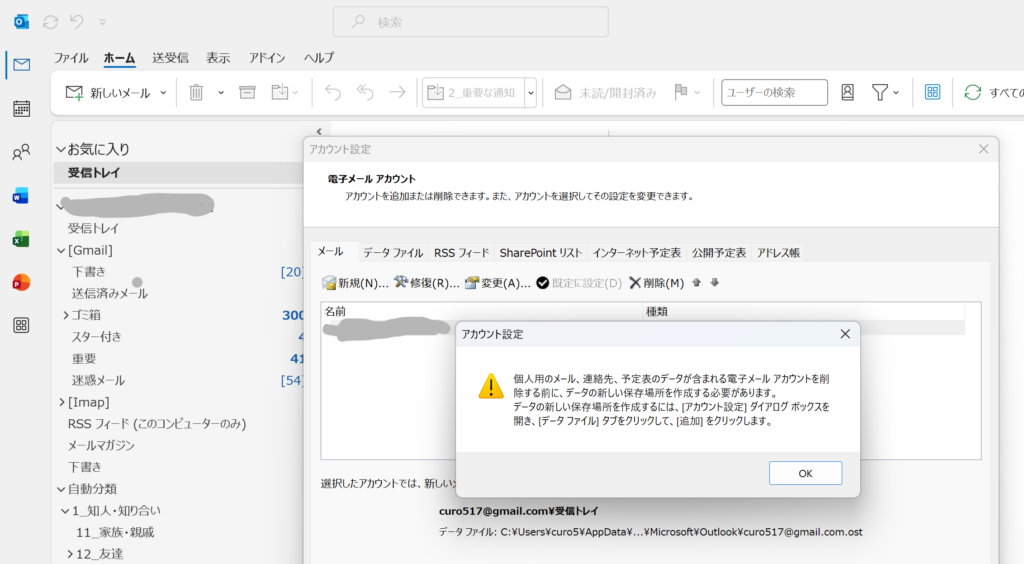
Task: Click the 新しいメール button
Action: coord(108,93)
